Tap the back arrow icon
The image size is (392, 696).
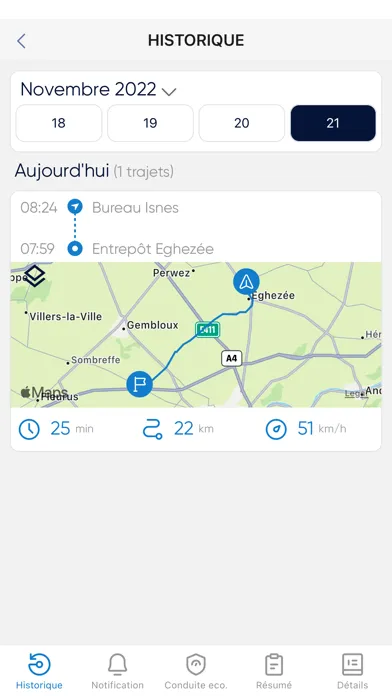(x=21, y=41)
